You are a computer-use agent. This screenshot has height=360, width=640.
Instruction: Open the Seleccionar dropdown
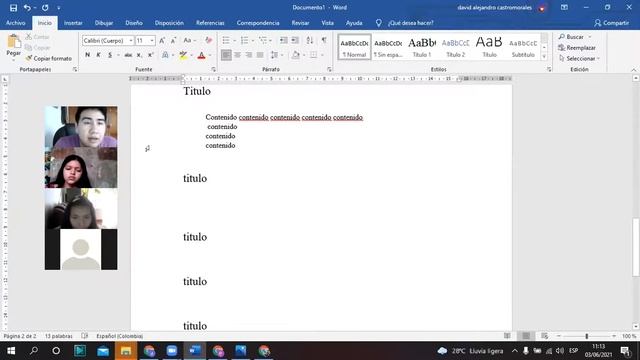point(579,58)
